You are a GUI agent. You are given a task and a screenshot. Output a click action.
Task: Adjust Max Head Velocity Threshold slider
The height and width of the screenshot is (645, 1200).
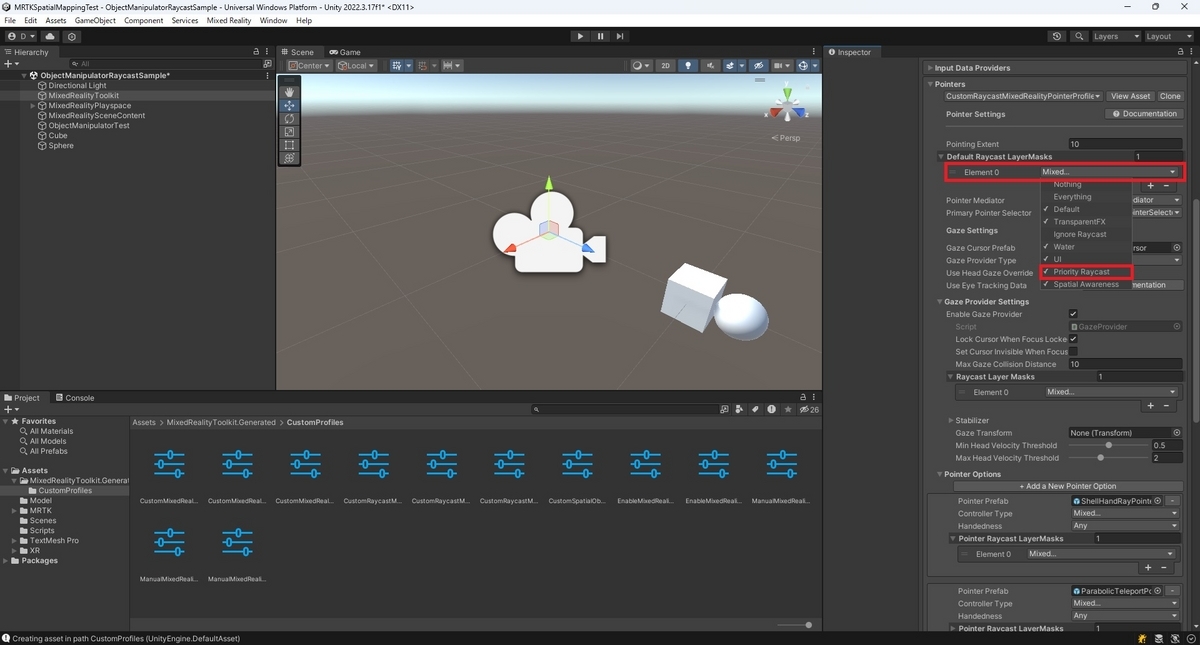[x=1101, y=458]
